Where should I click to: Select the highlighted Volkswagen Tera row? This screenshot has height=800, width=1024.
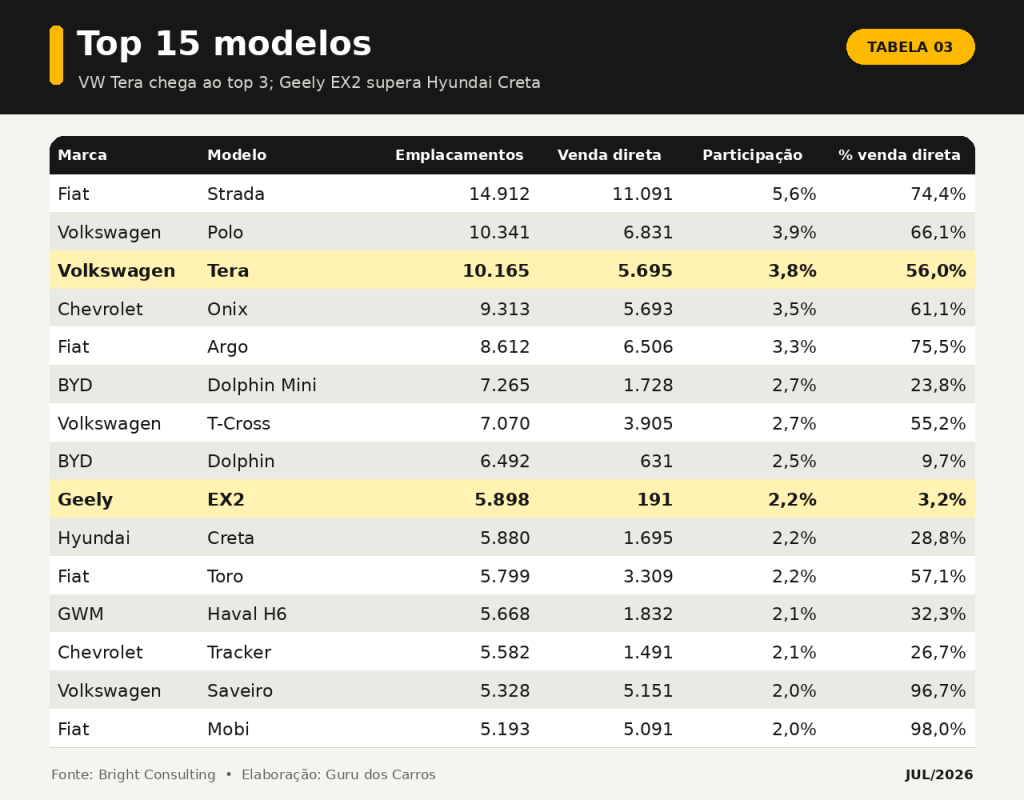pos(512,270)
